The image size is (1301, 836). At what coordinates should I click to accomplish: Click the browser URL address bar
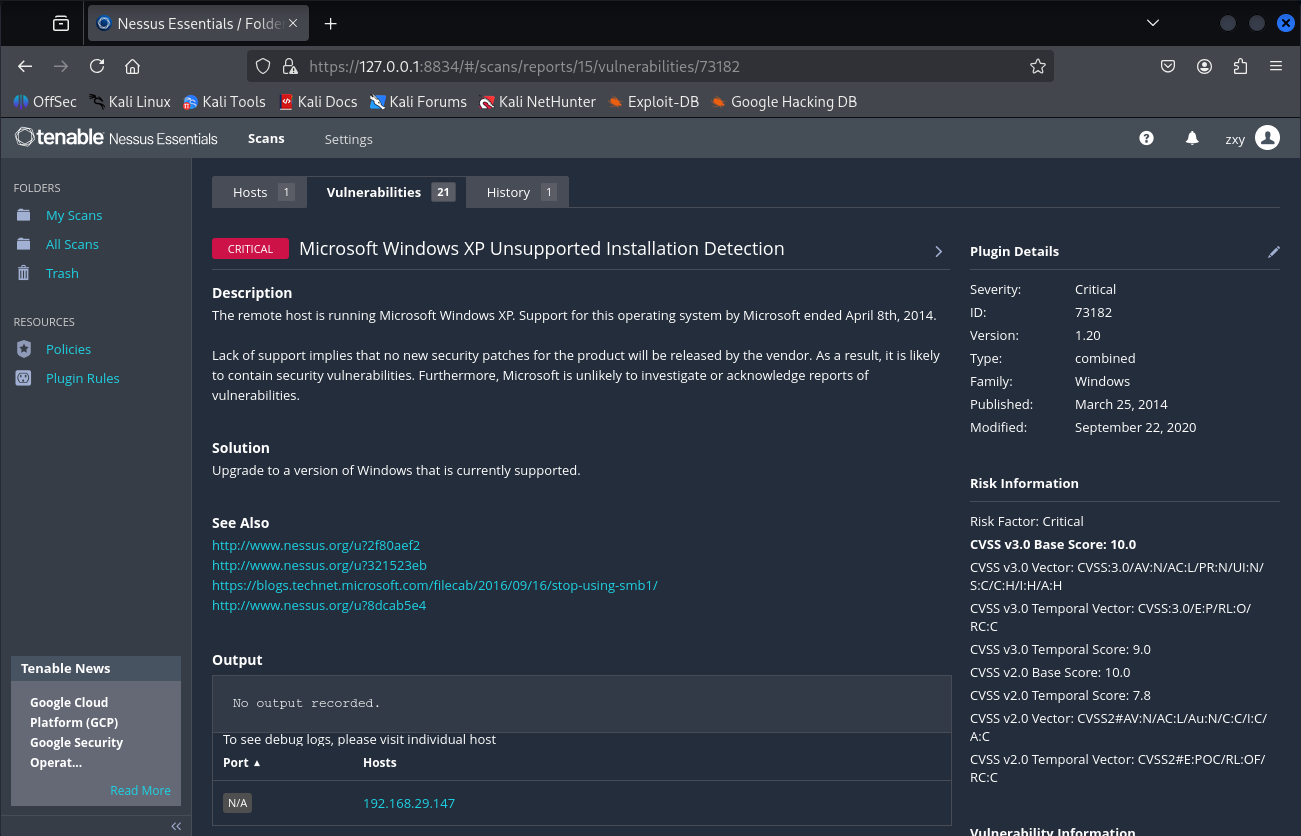pyautogui.click(x=650, y=66)
